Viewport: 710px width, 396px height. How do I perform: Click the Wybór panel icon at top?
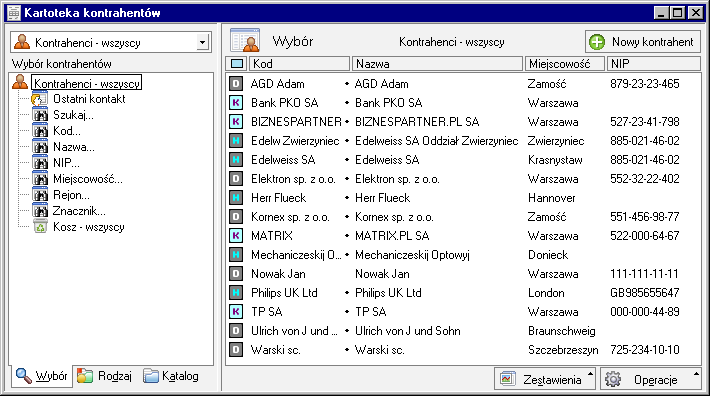tap(245, 41)
